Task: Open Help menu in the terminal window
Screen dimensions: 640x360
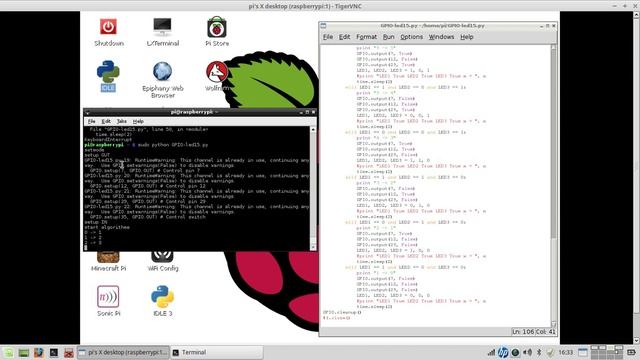Action: pos(138,121)
